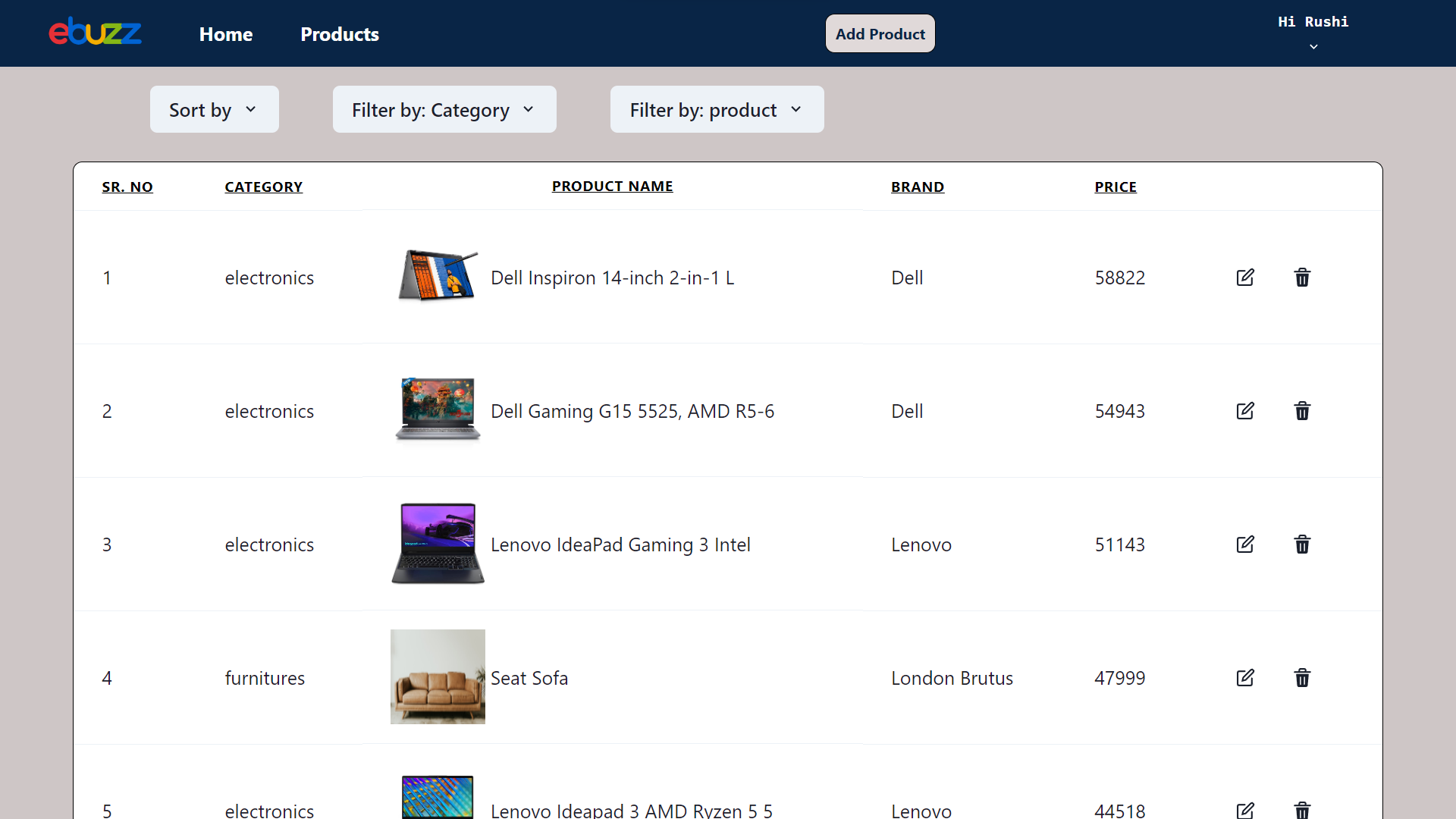Click the PRICE column header
This screenshot has height=819, width=1456.
click(x=1116, y=187)
